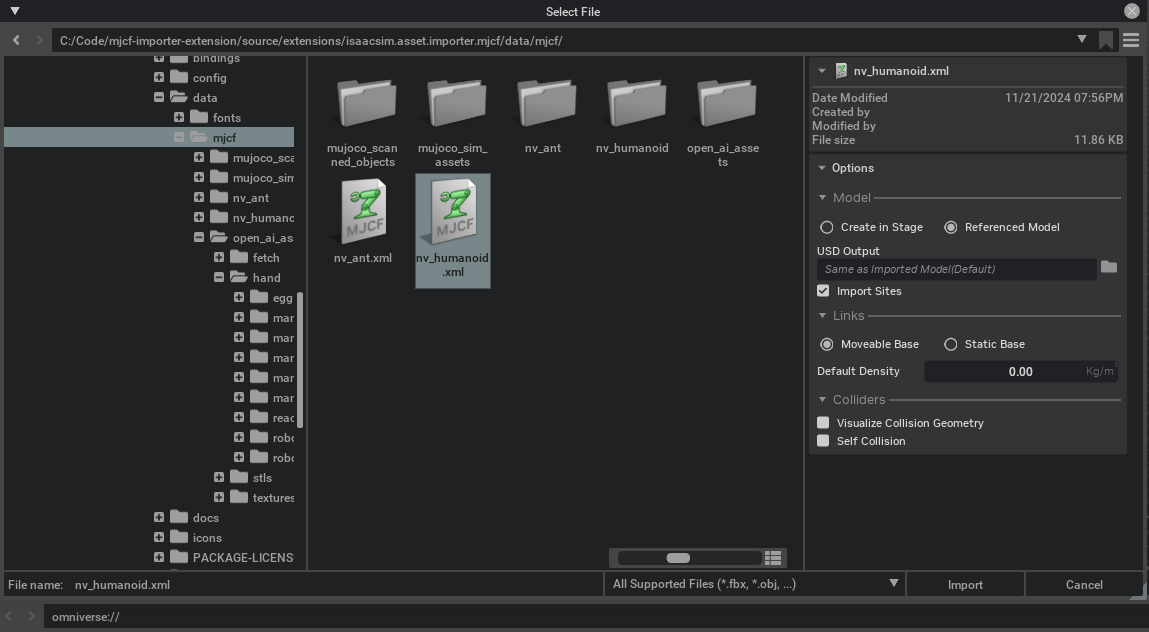1149x632 pixels.
Task: Switch view mode using the grid icon
Action: pyautogui.click(x=773, y=557)
